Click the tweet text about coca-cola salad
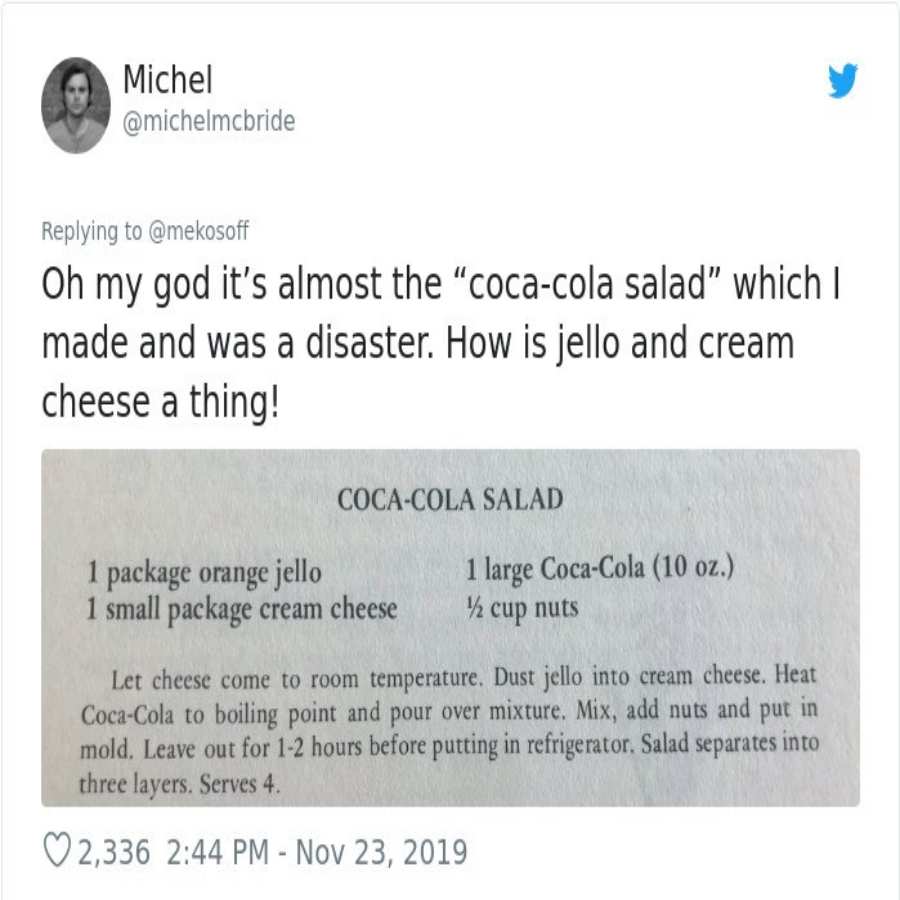 [x=441, y=342]
